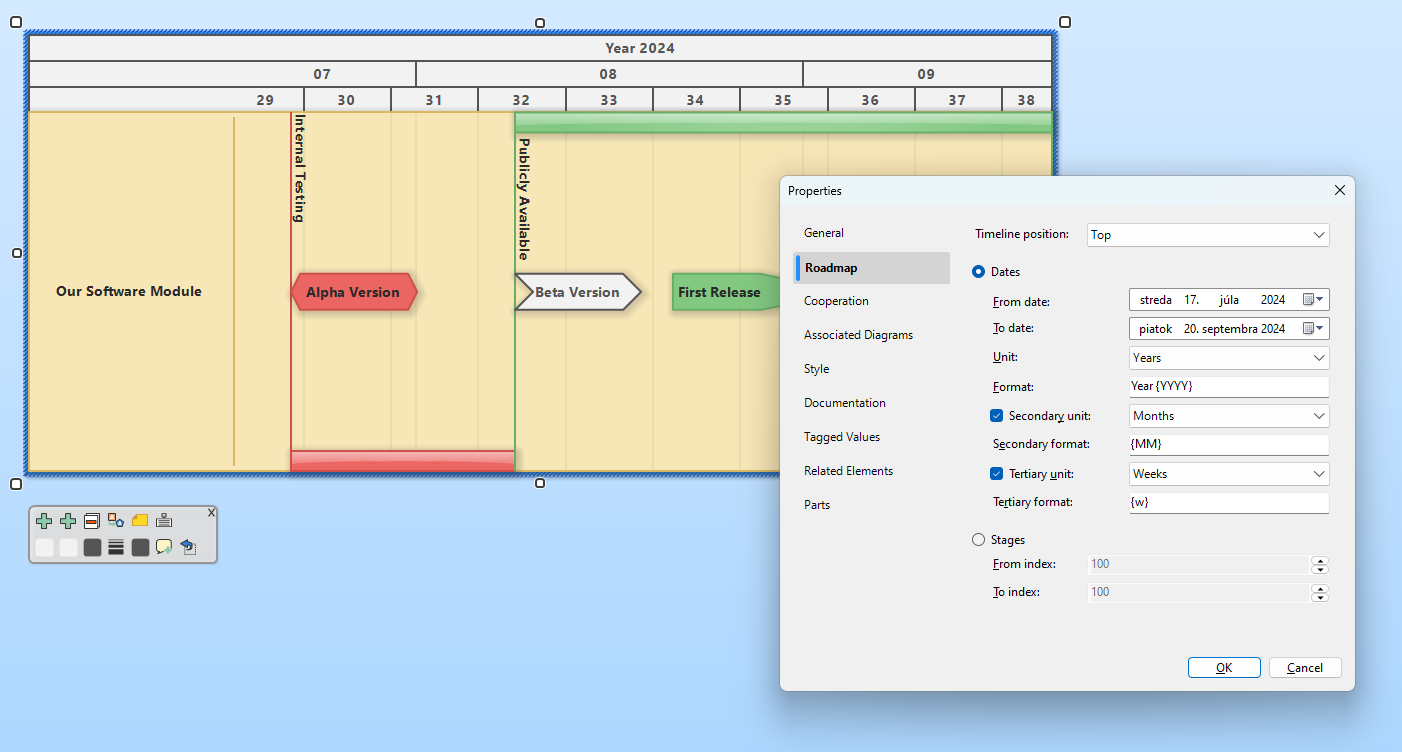Close the Properties dialog
The height and width of the screenshot is (752, 1402).
[x=1340, y=190]
